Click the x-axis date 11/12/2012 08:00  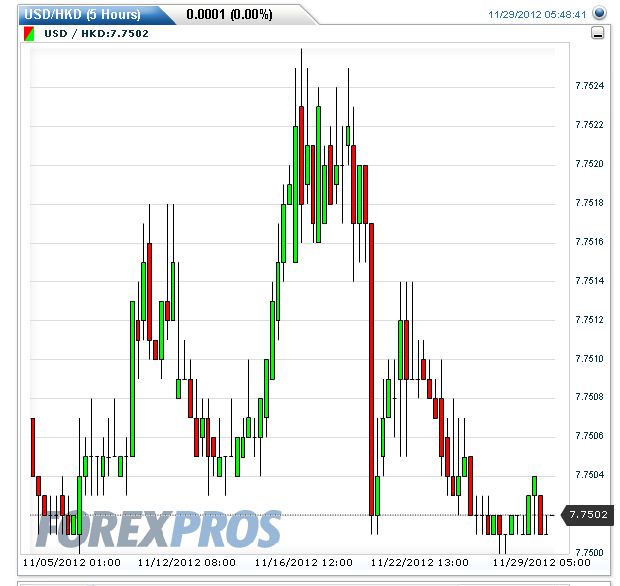187,562
